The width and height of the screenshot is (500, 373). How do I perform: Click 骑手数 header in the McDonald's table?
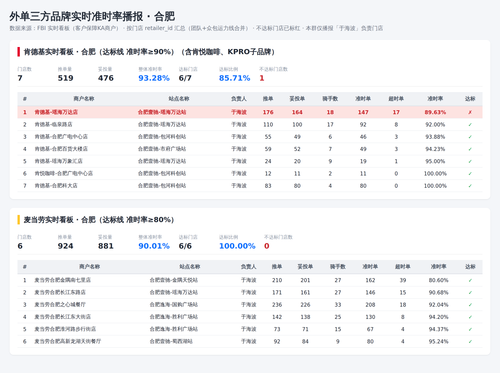338,267
